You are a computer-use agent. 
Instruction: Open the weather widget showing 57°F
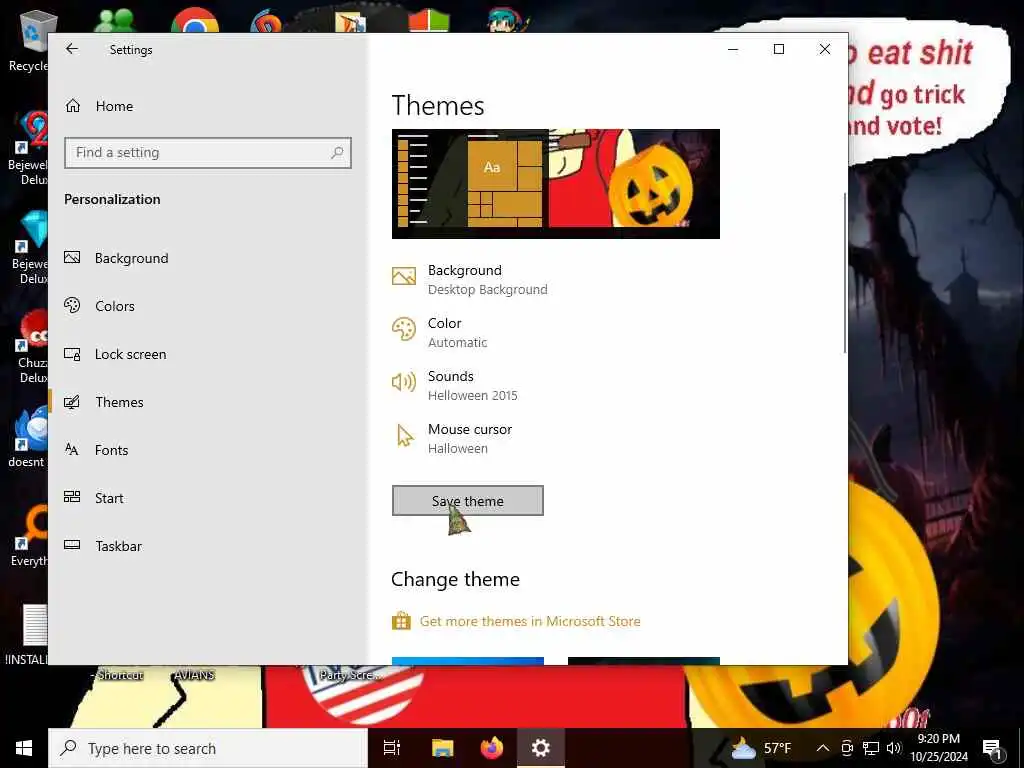coord(761,748)
